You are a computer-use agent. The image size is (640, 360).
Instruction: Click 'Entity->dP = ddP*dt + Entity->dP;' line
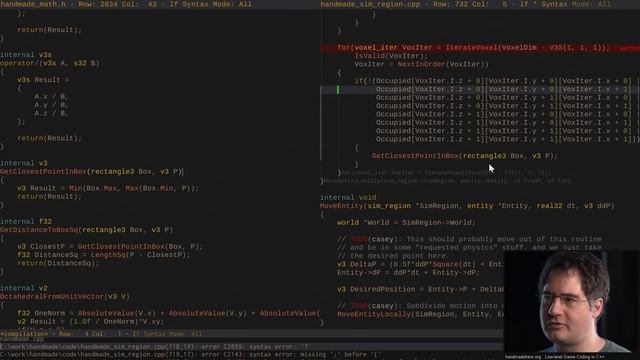coord(408,273)
